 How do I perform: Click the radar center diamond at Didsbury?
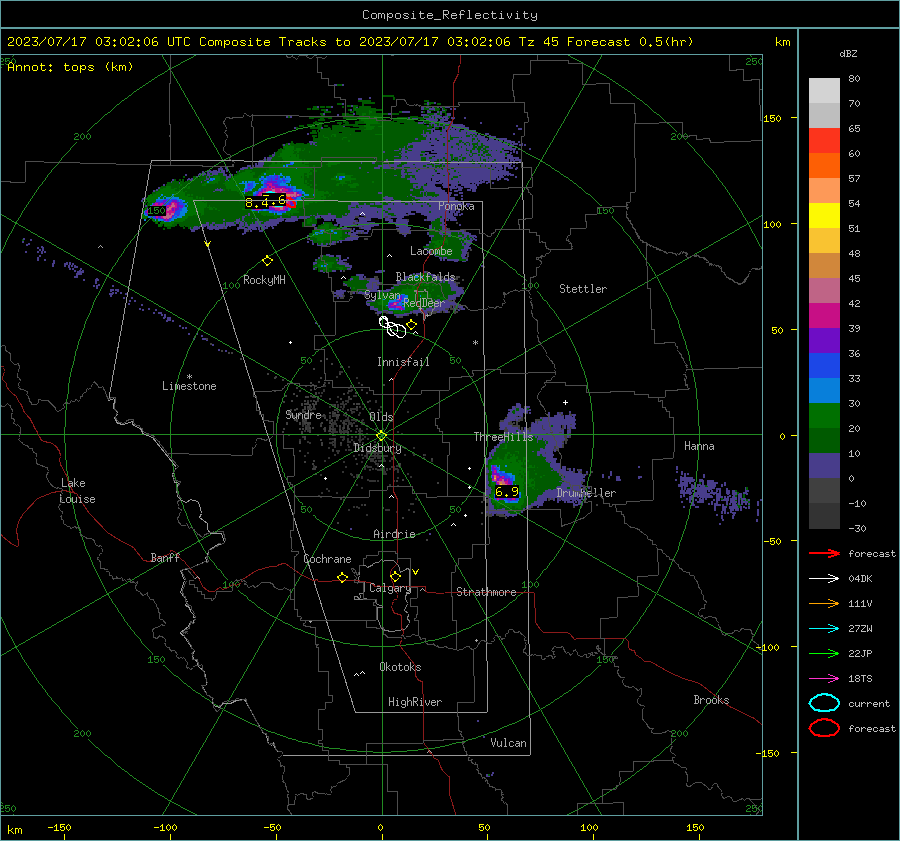tap(381, 436)
